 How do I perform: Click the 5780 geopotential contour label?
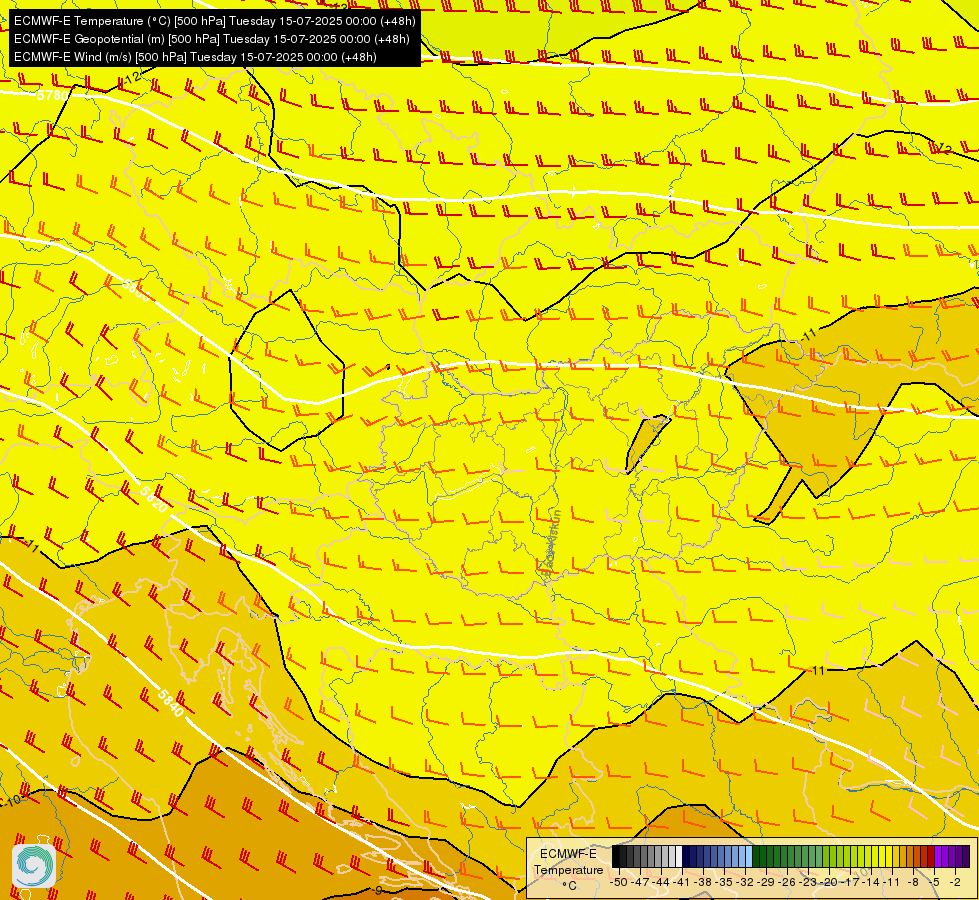coord(52,96)
